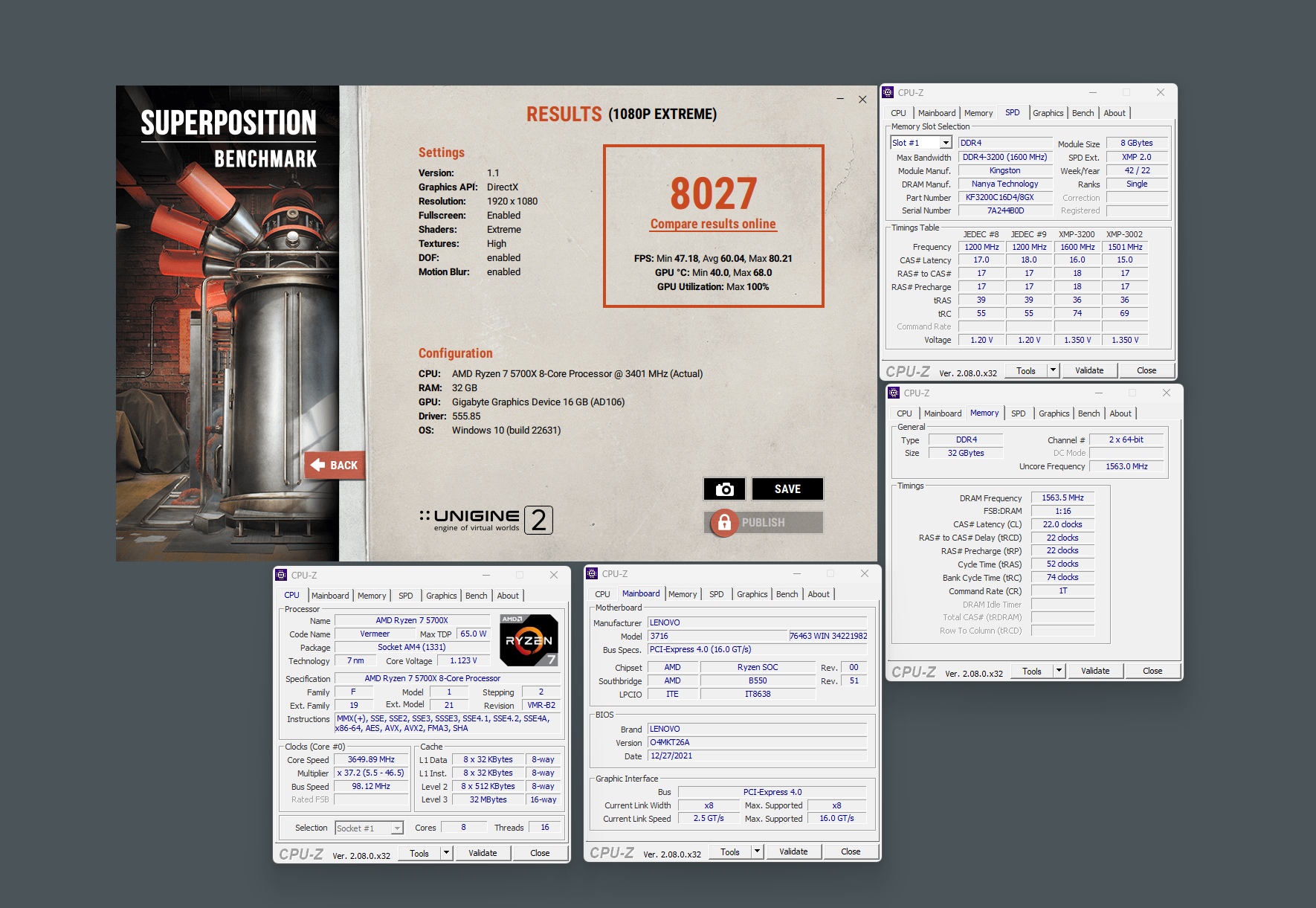
Task: Expand Tools dropdown arrow in SPD window
Action: [x=1053, y=370]
